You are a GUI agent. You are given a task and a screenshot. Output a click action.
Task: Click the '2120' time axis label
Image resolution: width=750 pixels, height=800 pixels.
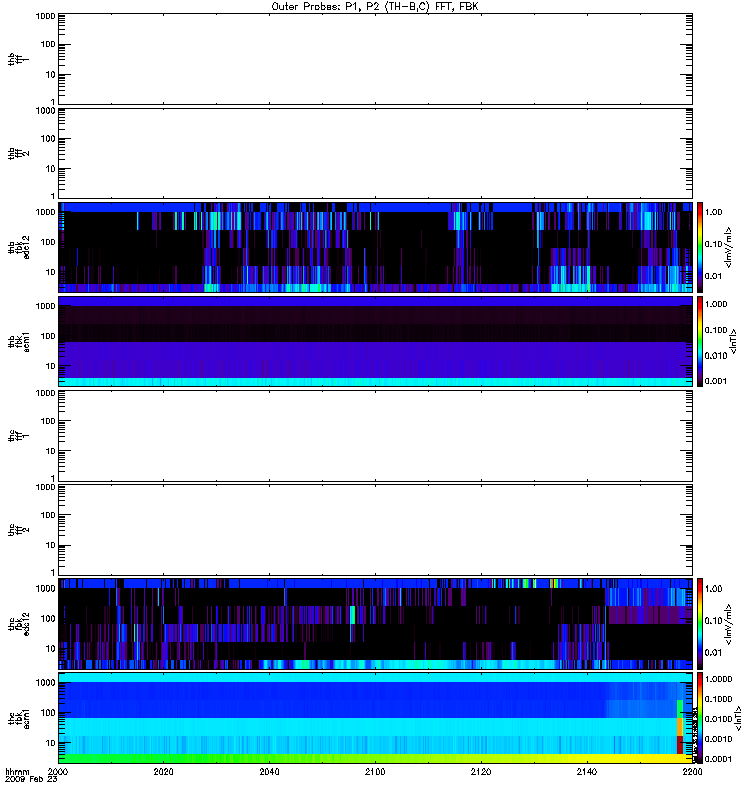tap(481, 771)
